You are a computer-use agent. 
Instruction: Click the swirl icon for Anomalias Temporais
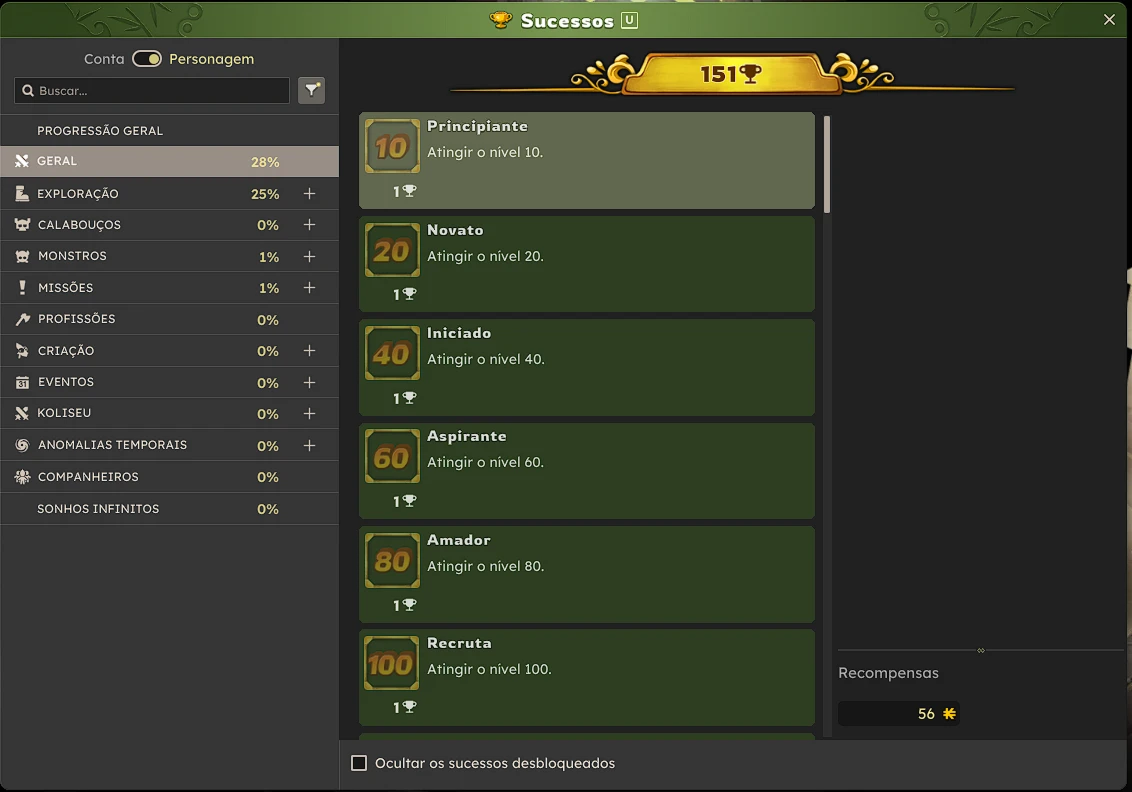pyautogui.click(x=22, y=445)
